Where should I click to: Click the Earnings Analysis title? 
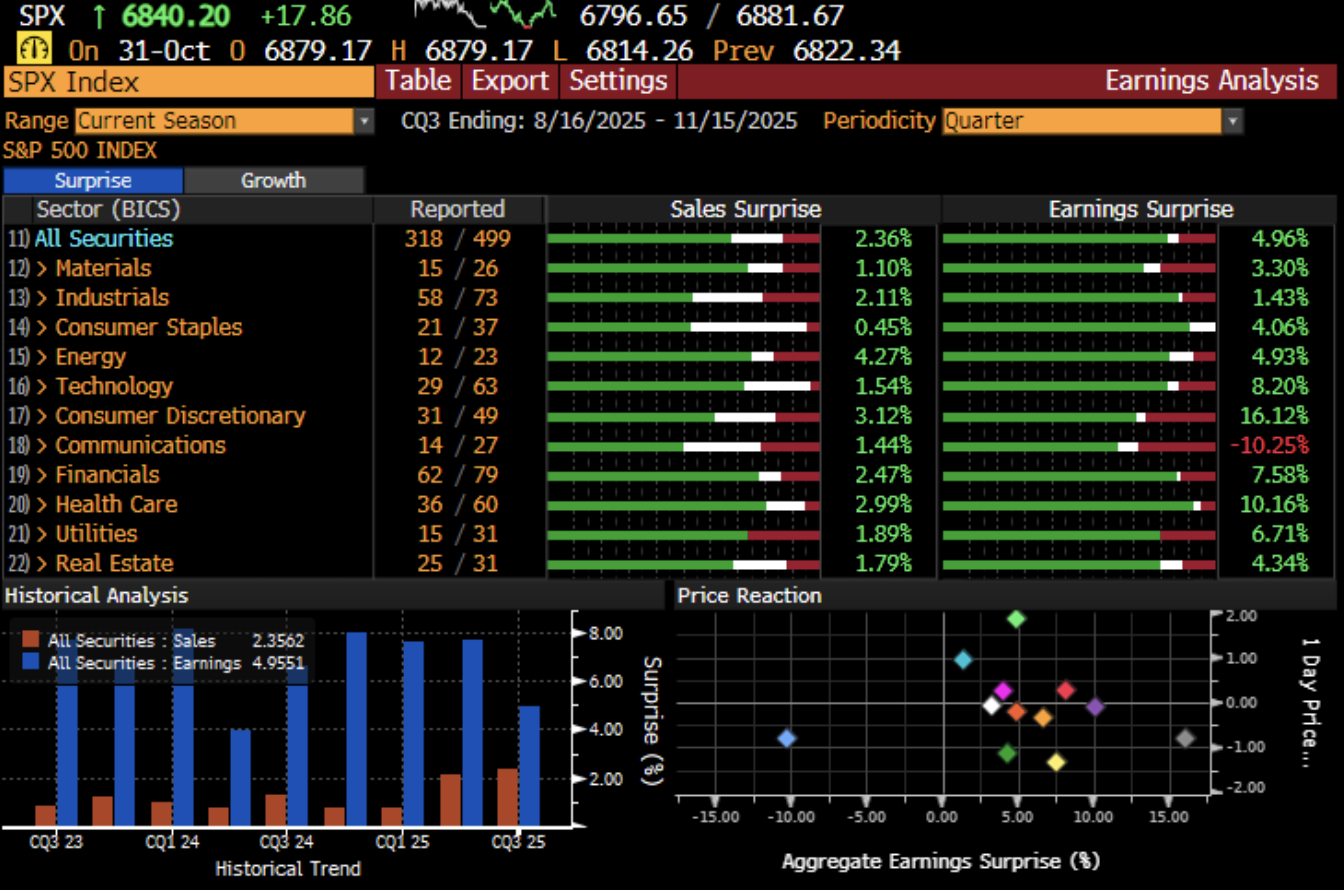point(1212,81)
